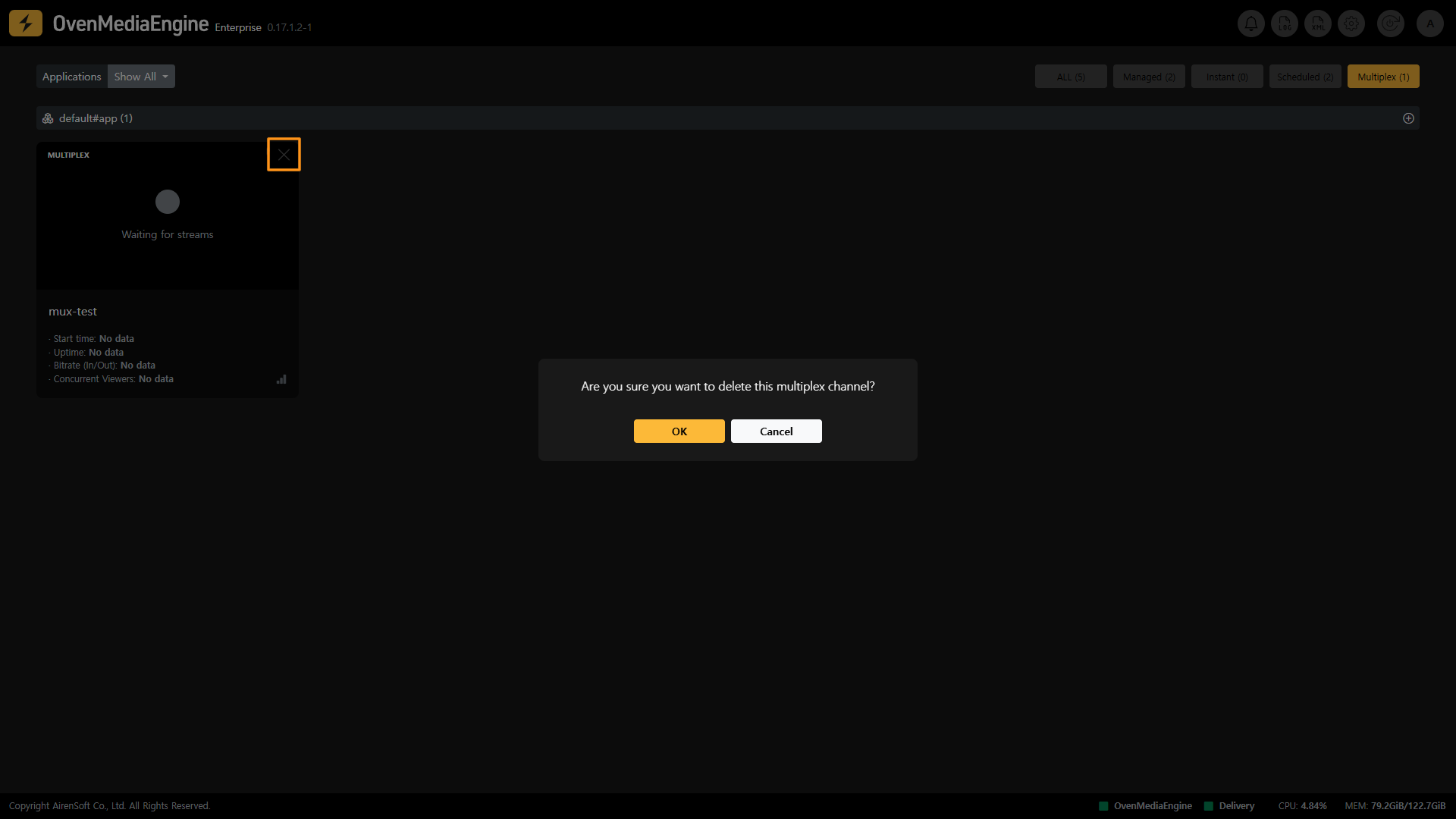The width and height of the screenshot is (1456, 819).
Task: Collapse the default#app (1) application row
Action: click(96, 118)
